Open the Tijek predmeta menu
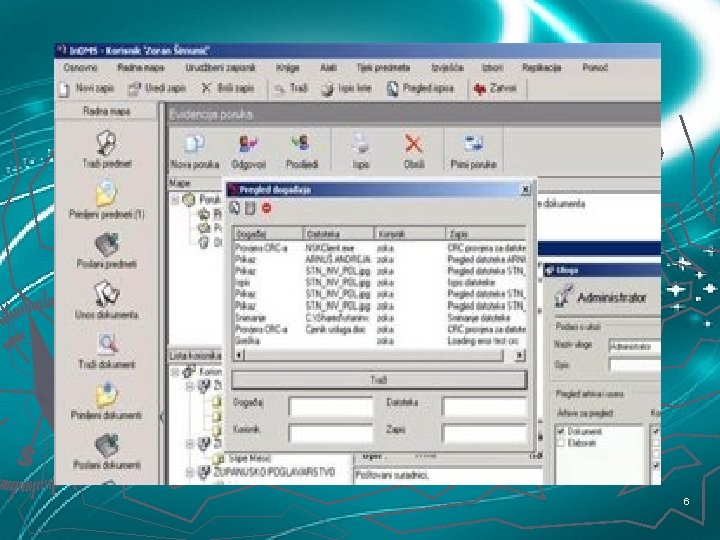This screenshot has height=540, width=720. tap(383, 68)
